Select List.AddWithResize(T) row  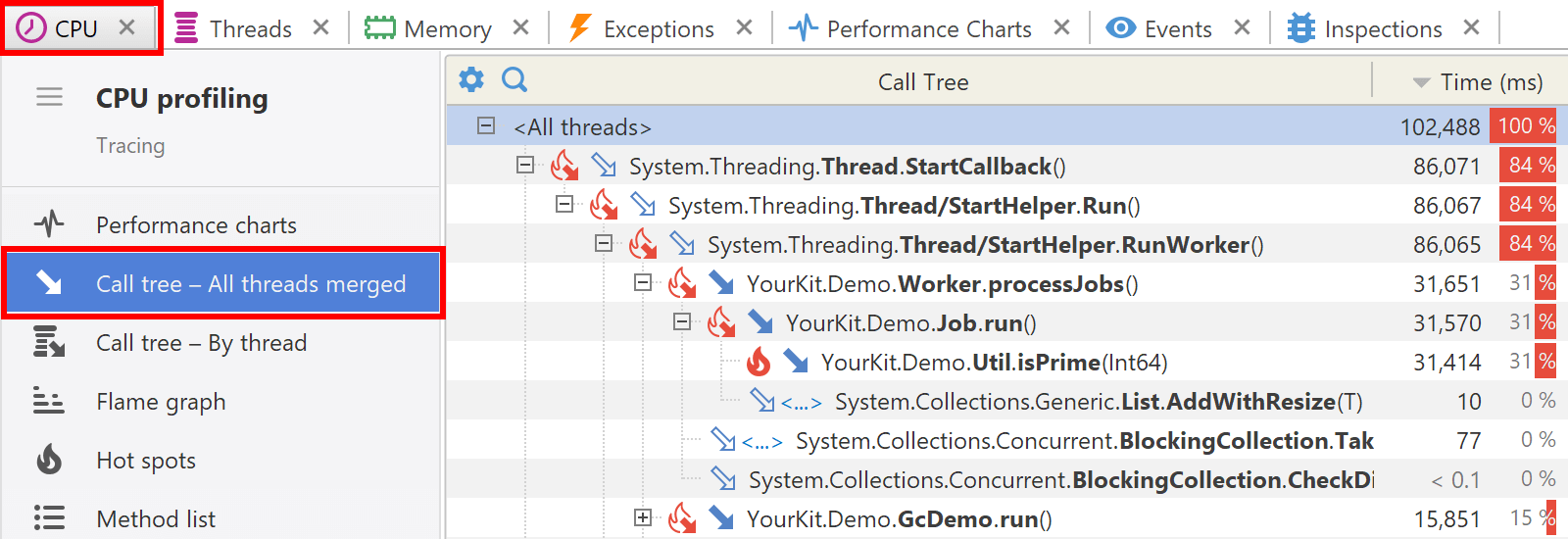(x=1007, y=401)
